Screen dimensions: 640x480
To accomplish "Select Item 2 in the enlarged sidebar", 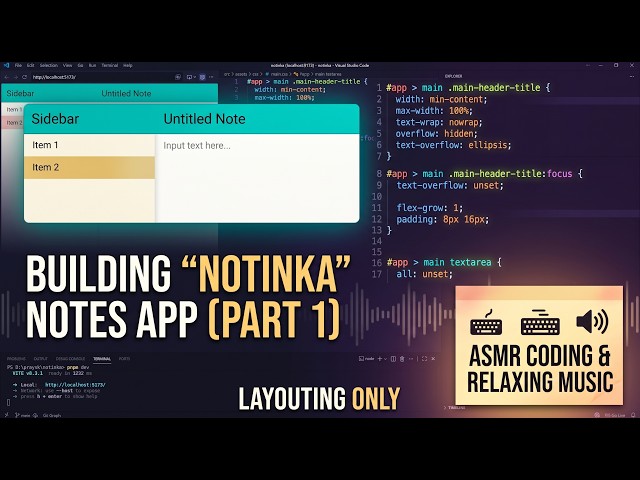I will (x=89, y=167).
